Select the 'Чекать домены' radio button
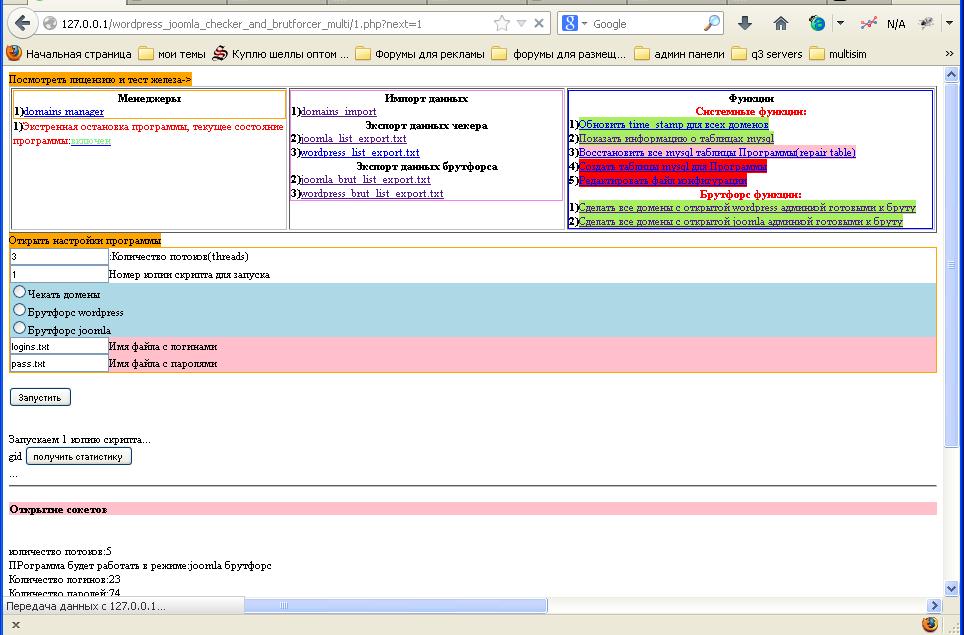This screenshot has height=635, width=965. 19,292
